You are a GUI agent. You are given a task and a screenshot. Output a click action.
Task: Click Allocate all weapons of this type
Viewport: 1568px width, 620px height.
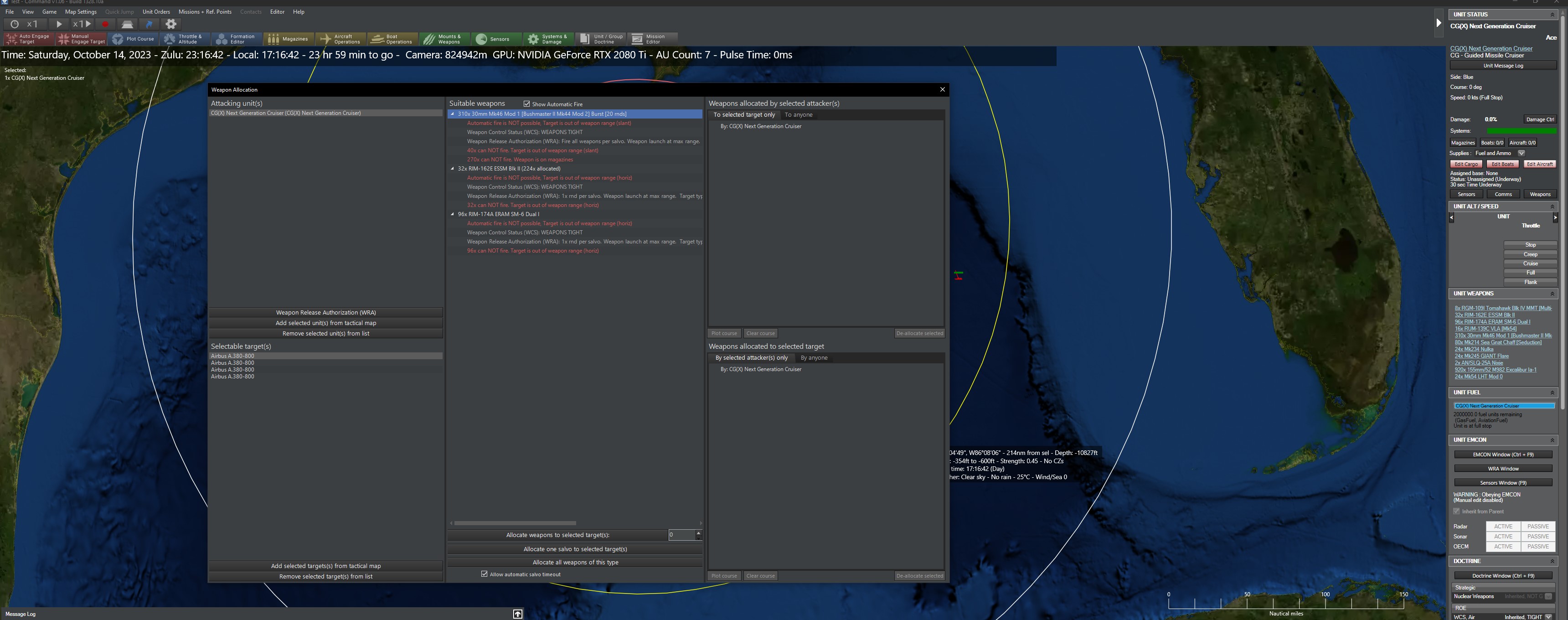click(575, 562)
